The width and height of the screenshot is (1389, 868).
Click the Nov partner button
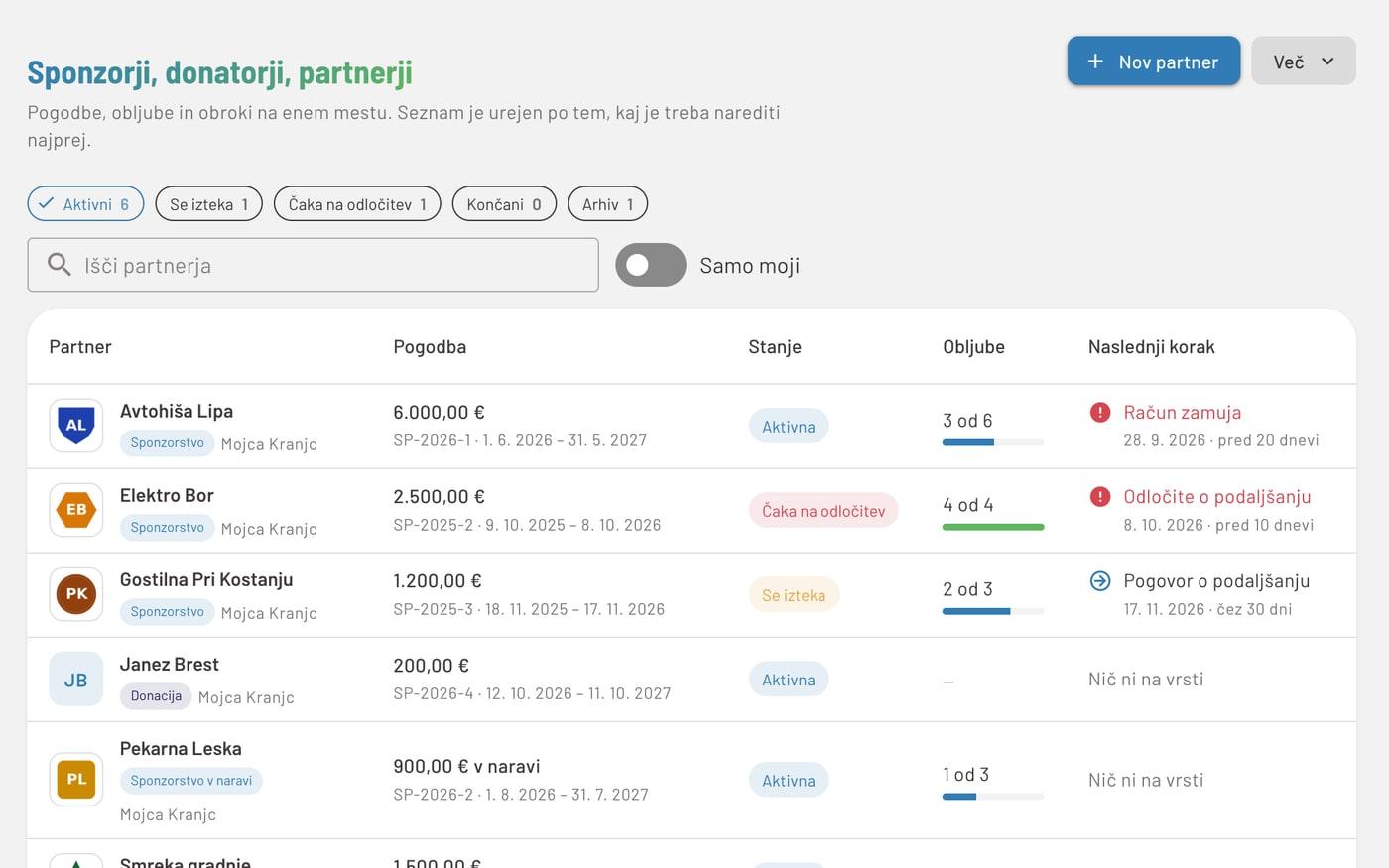tap(1154, 62)
